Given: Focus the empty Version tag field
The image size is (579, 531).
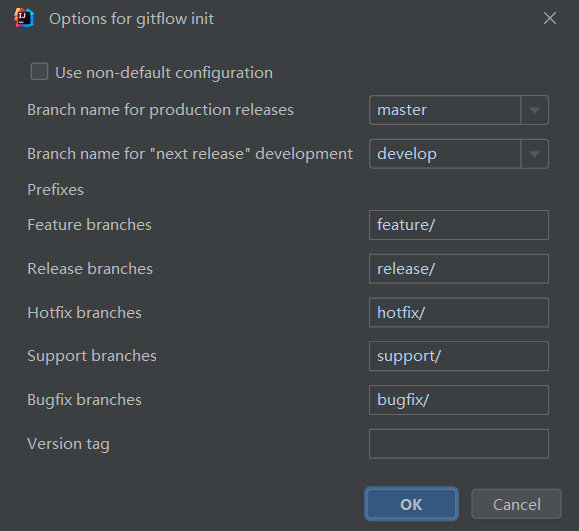Looking at the screenshot, I should (x=459, y=444).
